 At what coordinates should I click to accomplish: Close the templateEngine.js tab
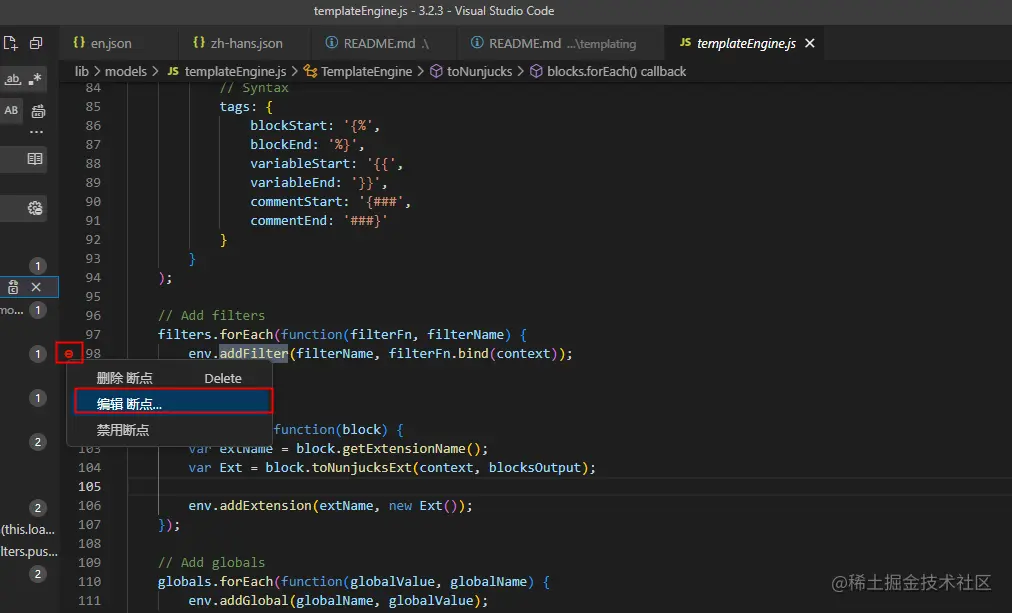tap(809, 43)
